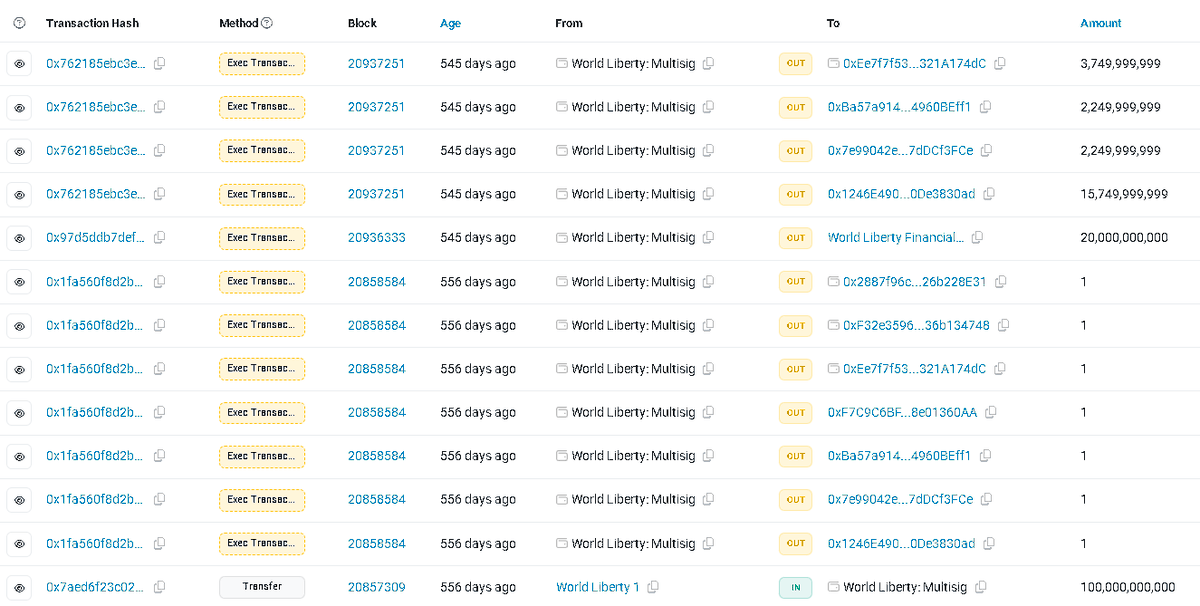Open the World Liberty Financial... address link
The image size is (1200, 606).
pyautogui.click(x=896, y=238)
